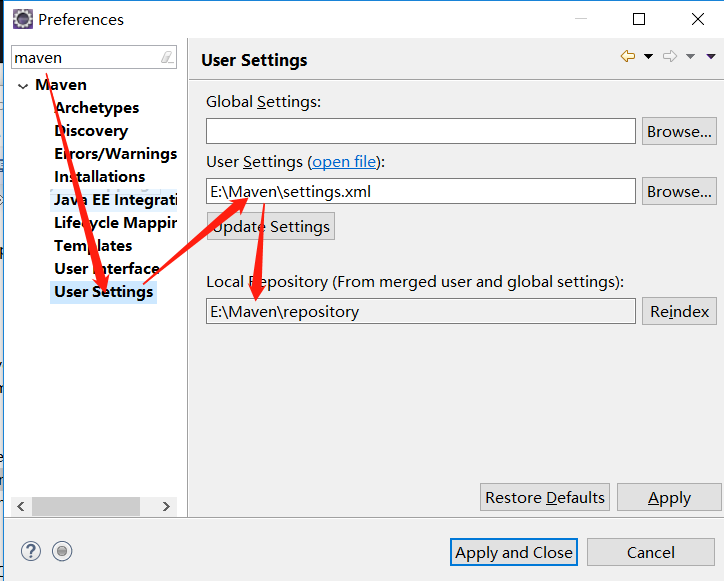
Task: Click the Apply button
Action: click(669, 497)
